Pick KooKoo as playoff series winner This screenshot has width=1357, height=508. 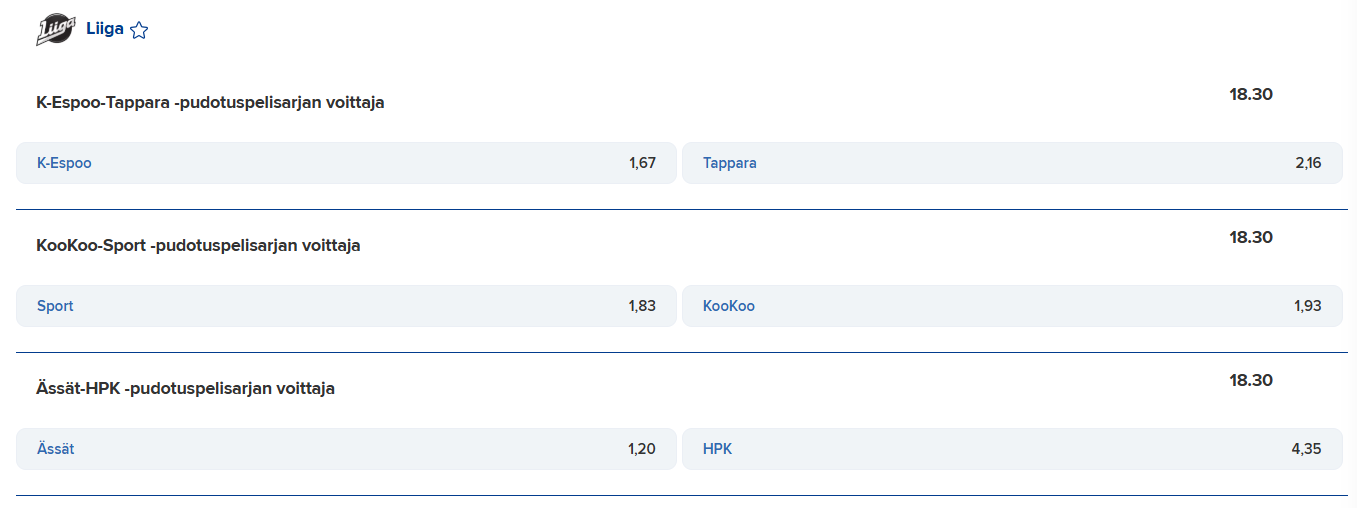pyautogui.click(x=1012, y=306)
